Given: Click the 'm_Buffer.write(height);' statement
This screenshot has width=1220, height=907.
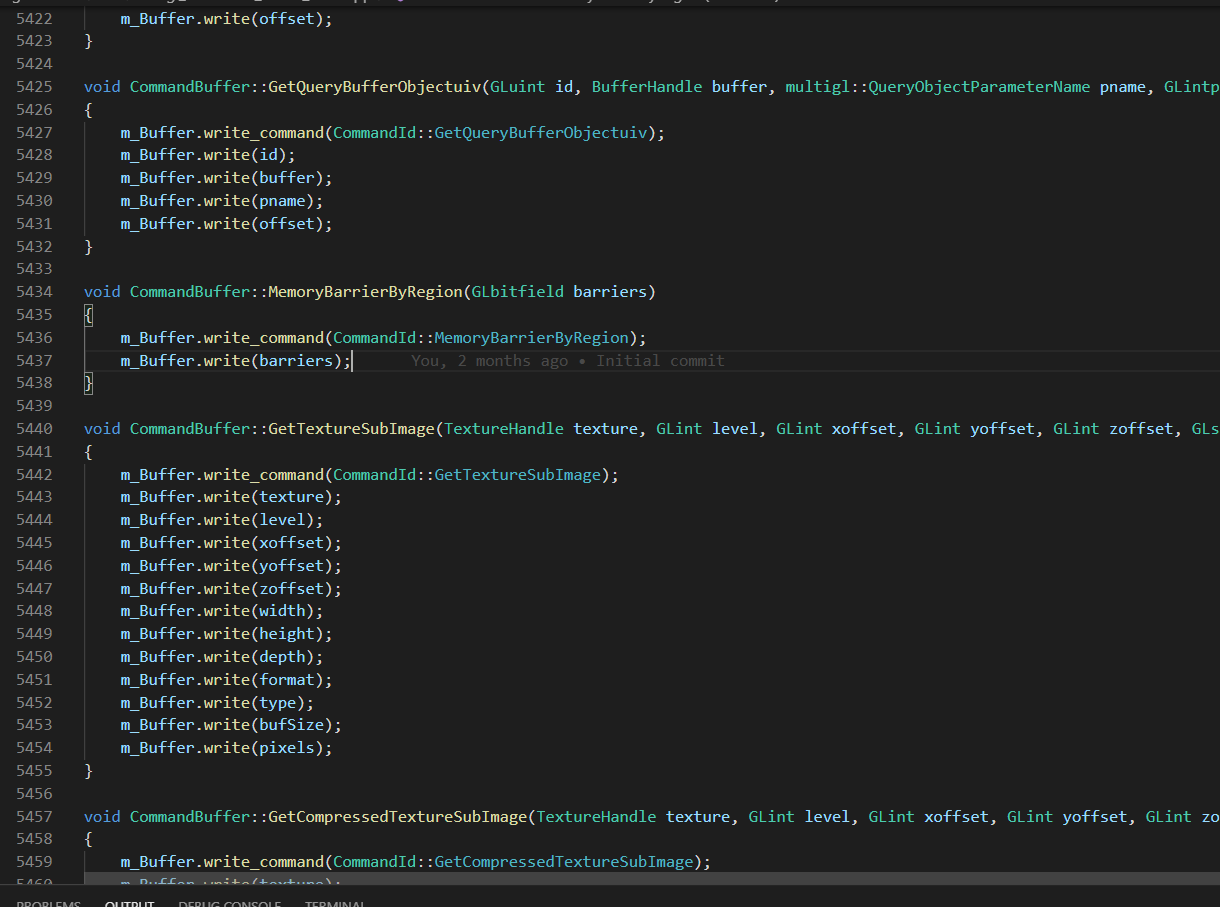Looking at the screenshot, I should (x=227, y=634).
